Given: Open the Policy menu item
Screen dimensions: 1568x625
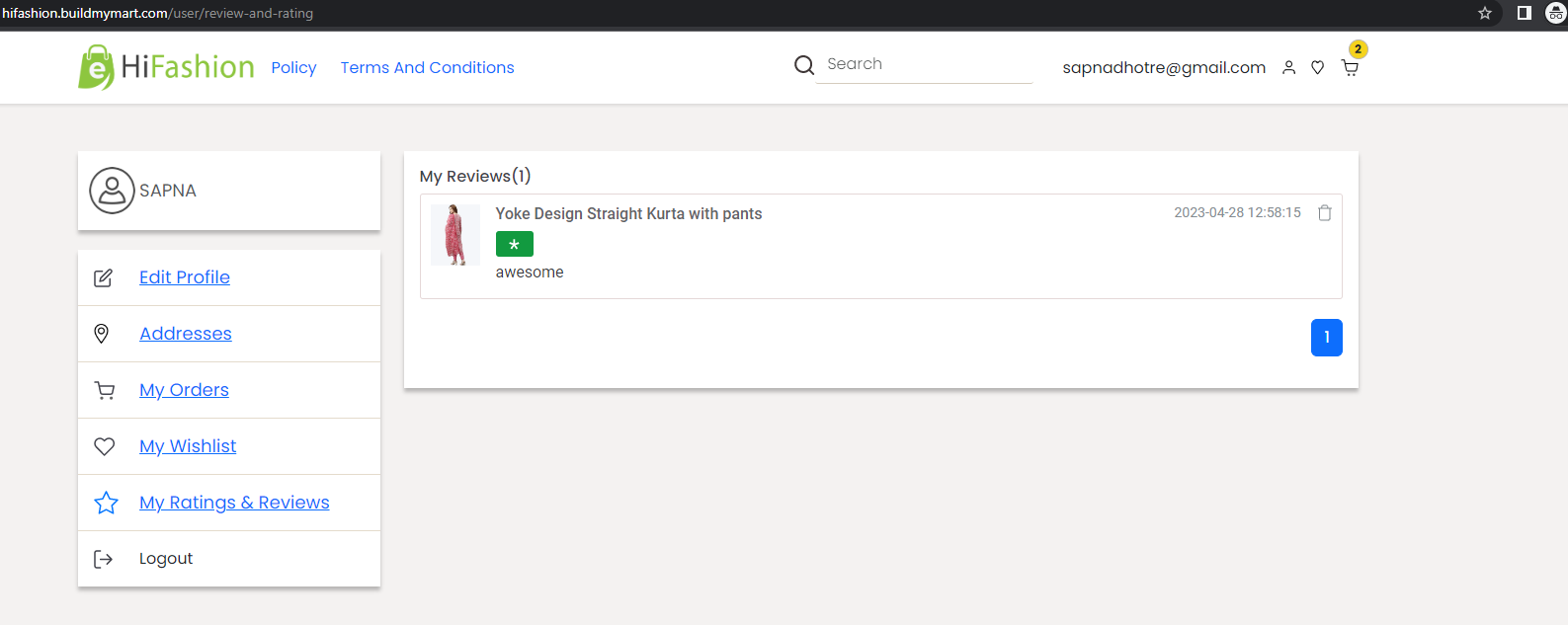Looking at the screenshot, I should (293, 67).
